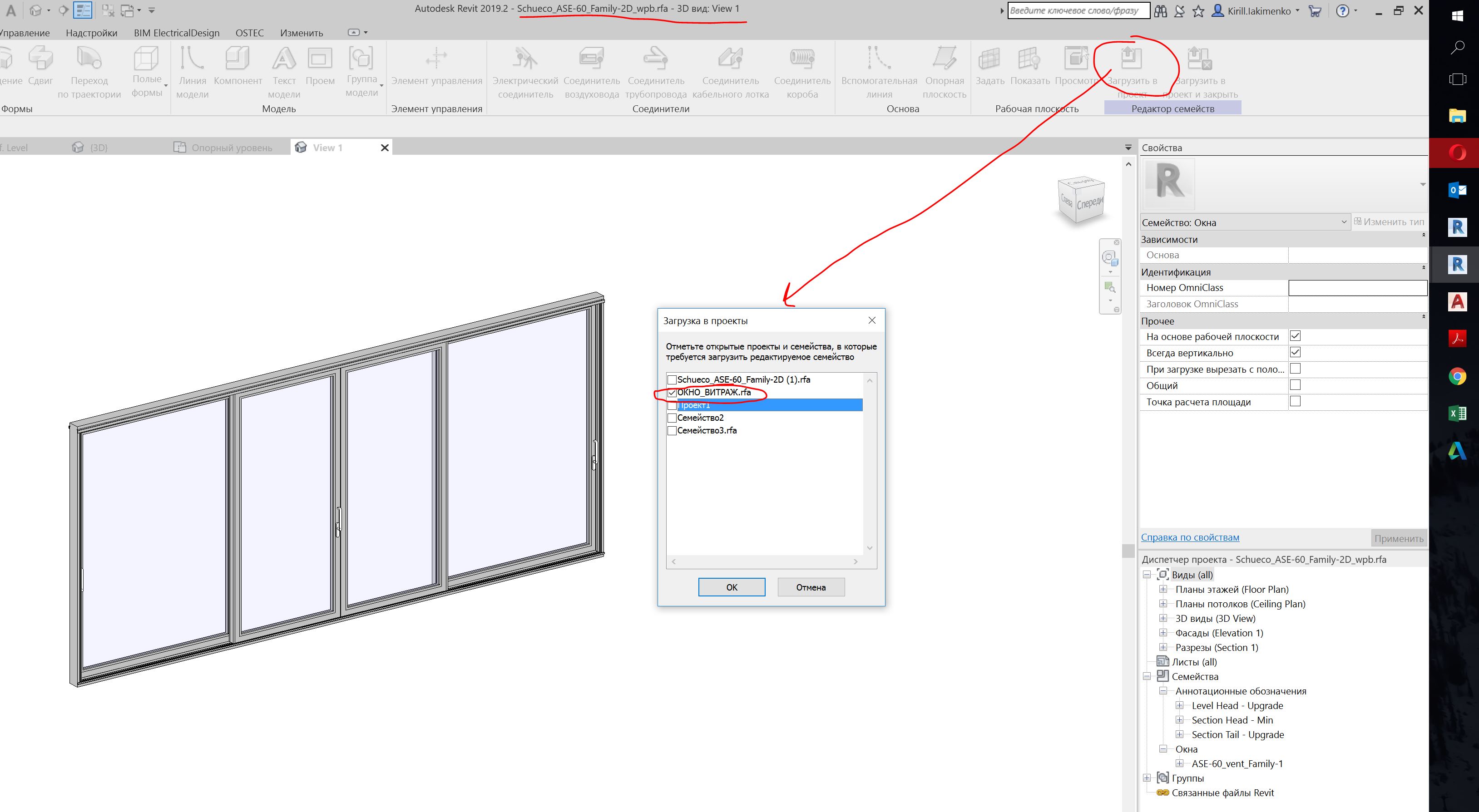
Task: Switch to the Опорный уровень view tab
Action: (232, 148)
